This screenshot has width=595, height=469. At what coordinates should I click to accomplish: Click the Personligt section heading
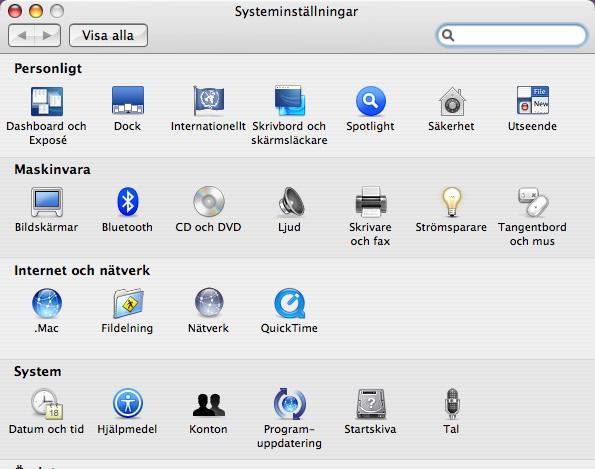(48, 69)
